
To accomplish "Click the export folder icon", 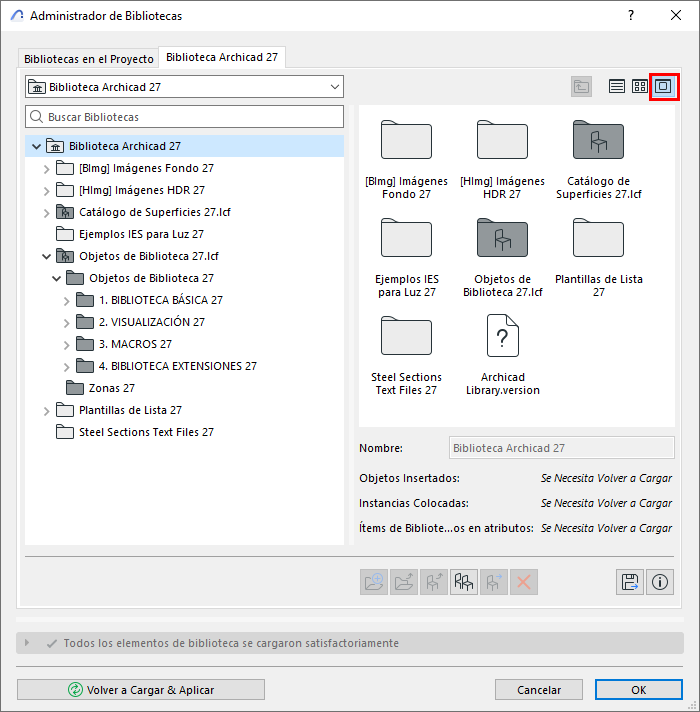I will (x=404, y=582).
